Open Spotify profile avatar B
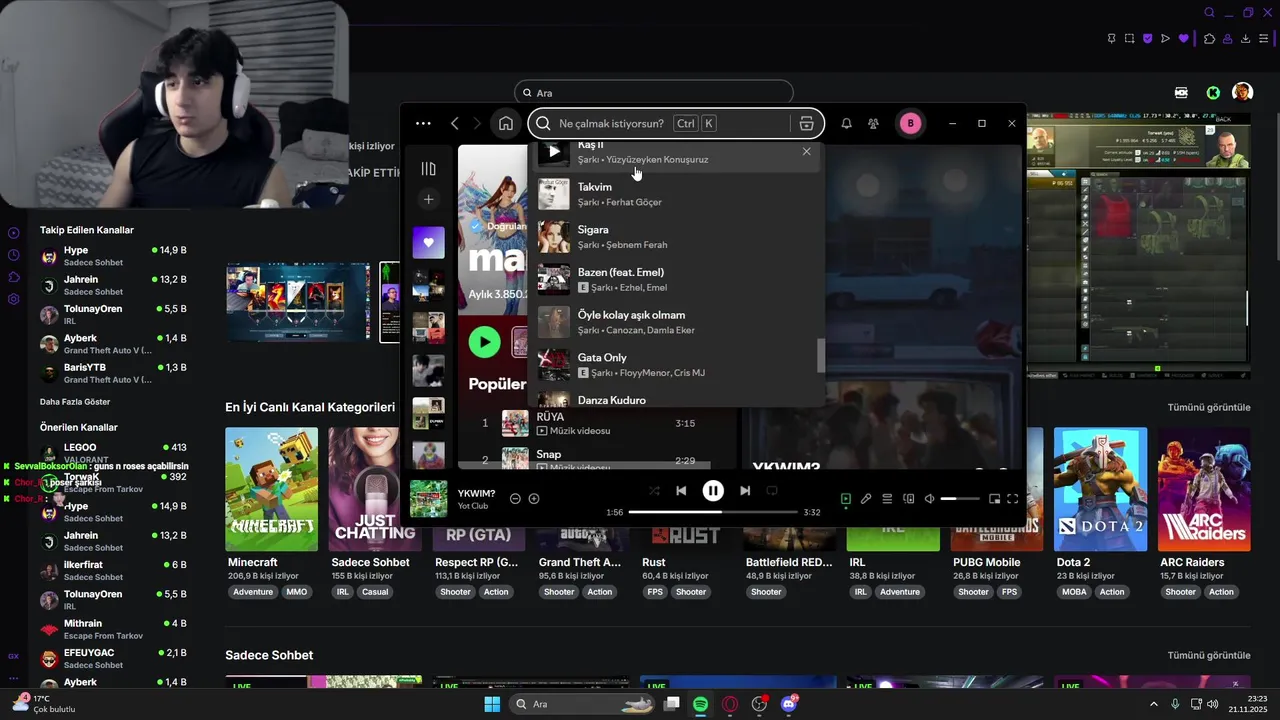This screenshot has height=720, width=1280. tap(910, 123)
